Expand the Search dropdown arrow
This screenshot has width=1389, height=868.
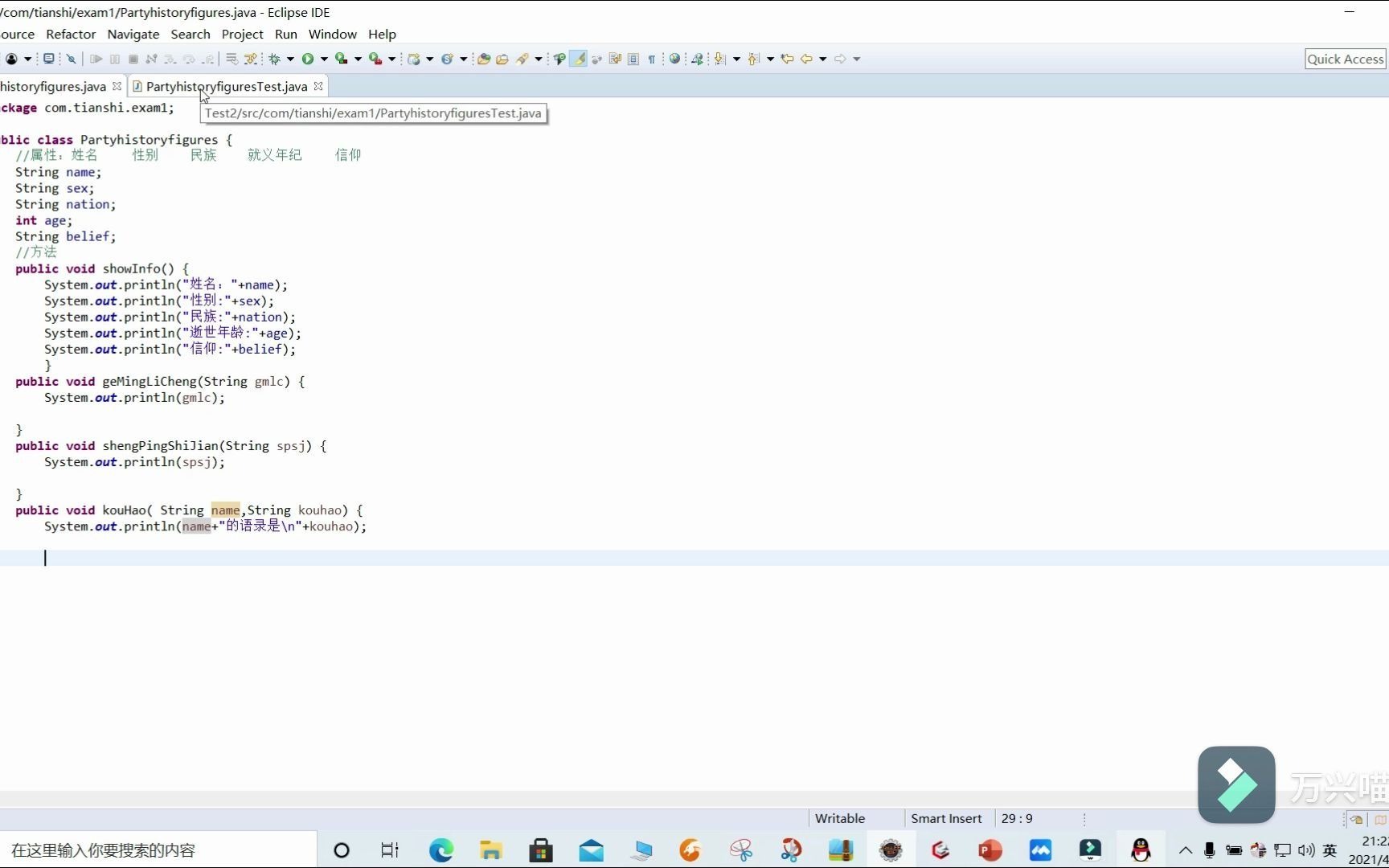pos(539,59)
